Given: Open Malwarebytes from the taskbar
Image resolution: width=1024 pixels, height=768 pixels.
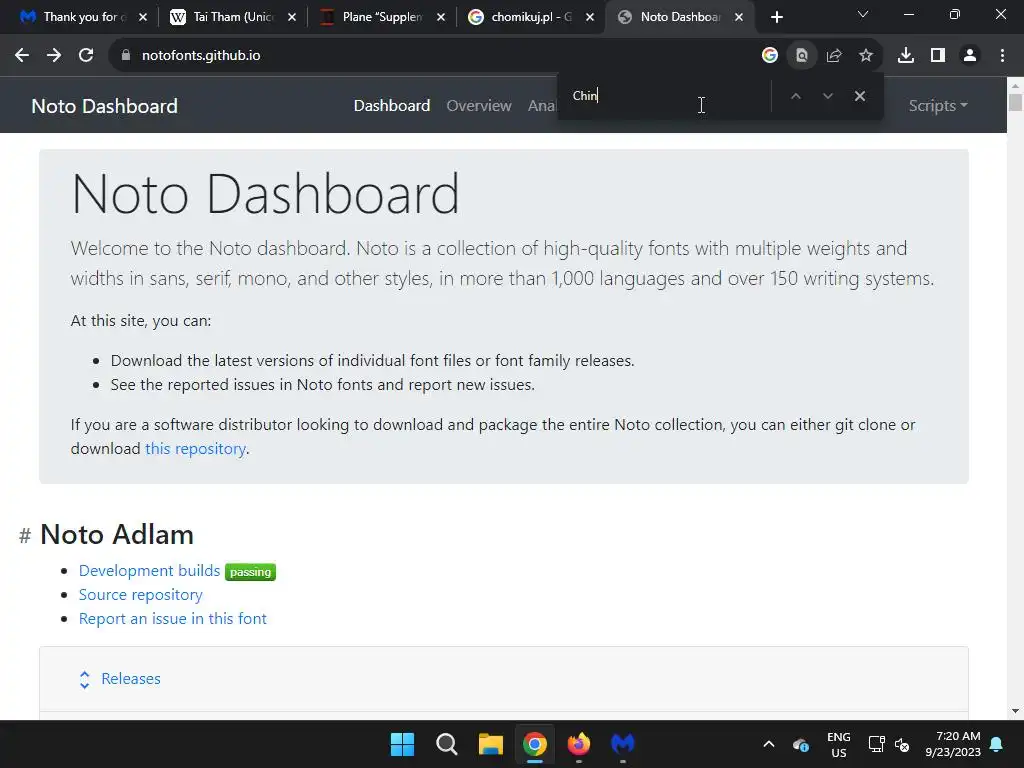Looking at the screenshot, I should [x=623, y=744].
